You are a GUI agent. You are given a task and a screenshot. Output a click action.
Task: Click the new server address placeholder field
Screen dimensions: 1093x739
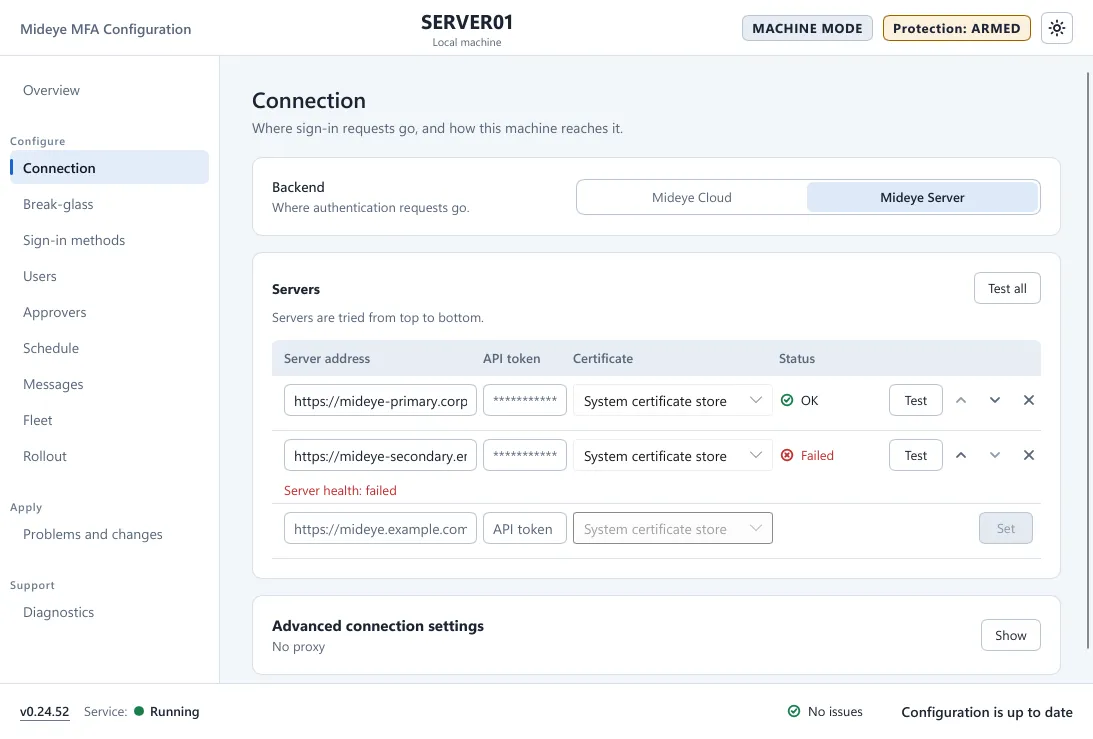click(x=380, y=528)
